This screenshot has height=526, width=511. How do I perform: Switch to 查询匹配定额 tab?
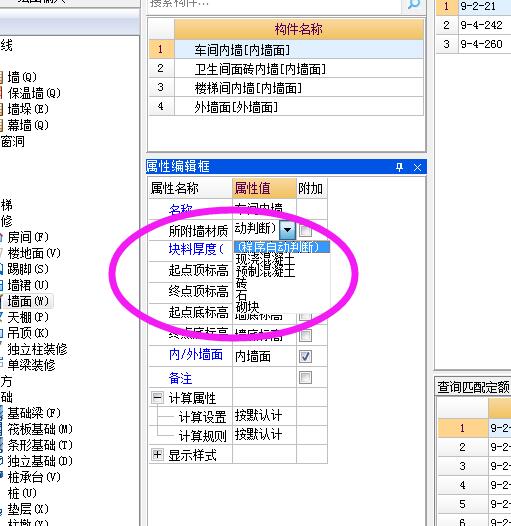tap(473, 387)
